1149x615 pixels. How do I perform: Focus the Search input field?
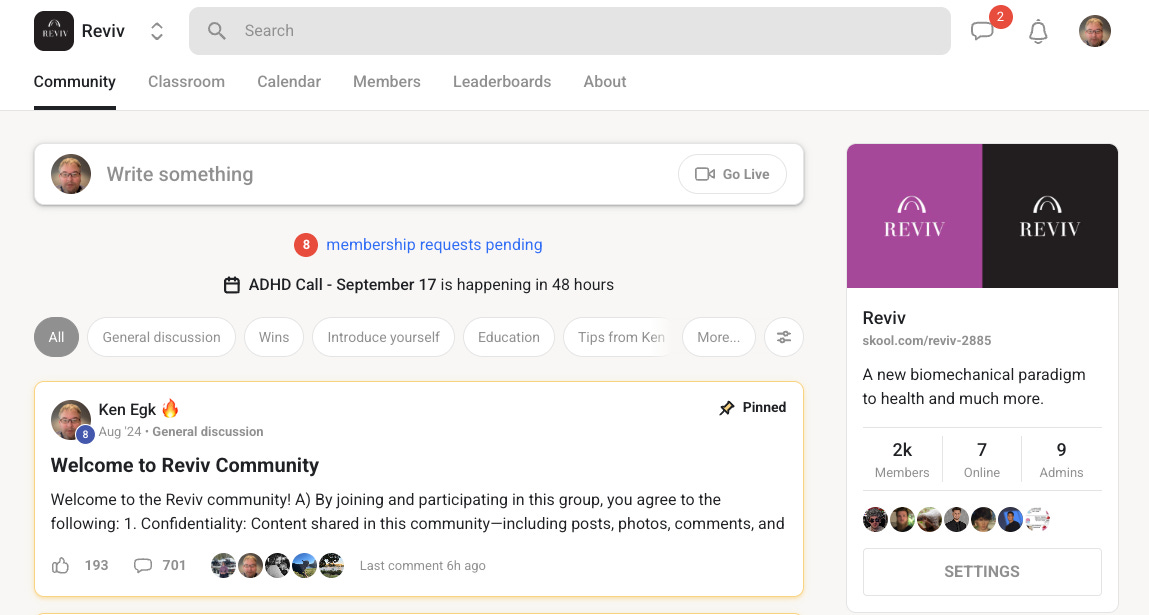coord(569,31)
